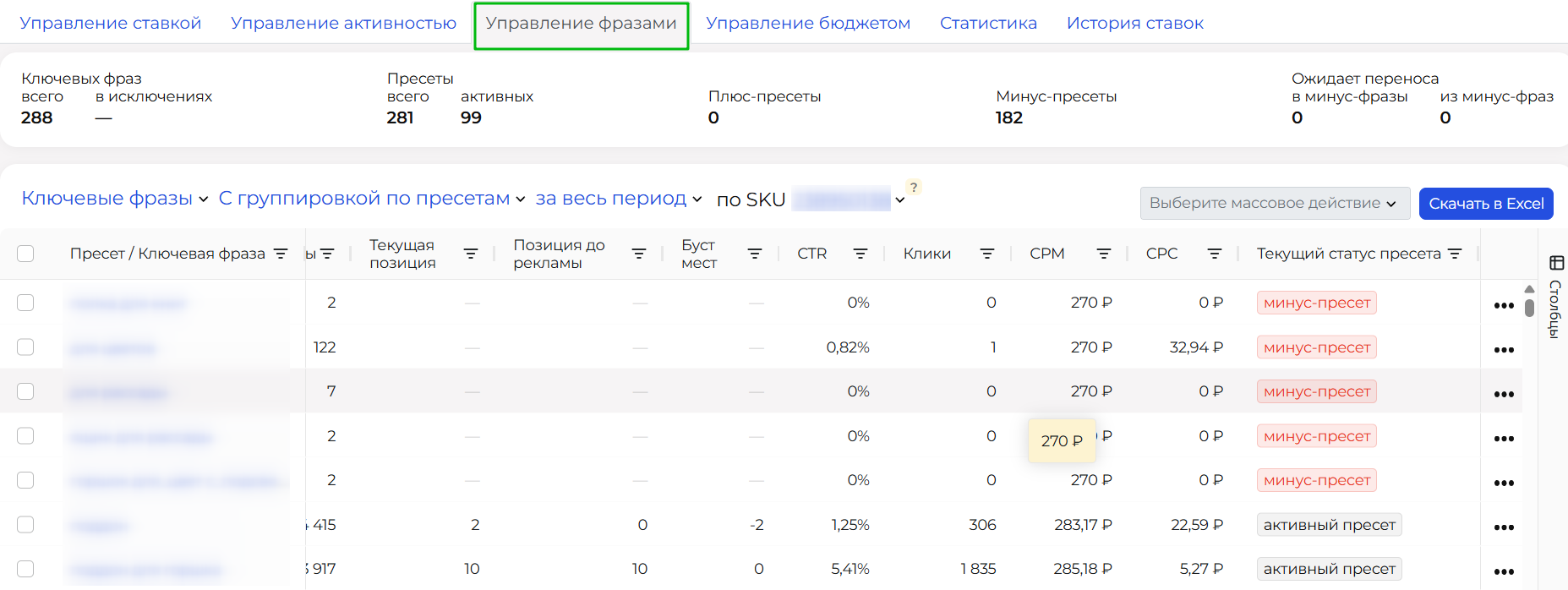Click the question mark help icon
Viewport: 1568px width, 590px height.
[914, 188]
